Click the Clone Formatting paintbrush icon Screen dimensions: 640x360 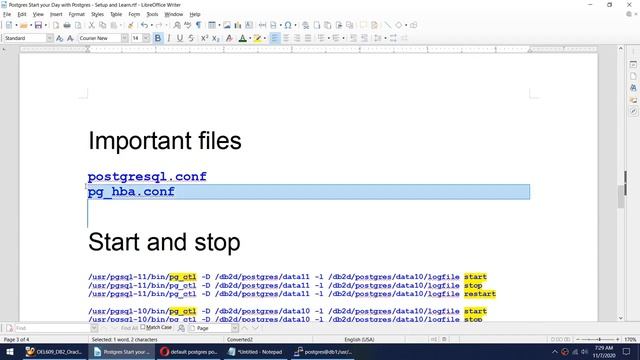pyautogui.click(x=131, y=25)
